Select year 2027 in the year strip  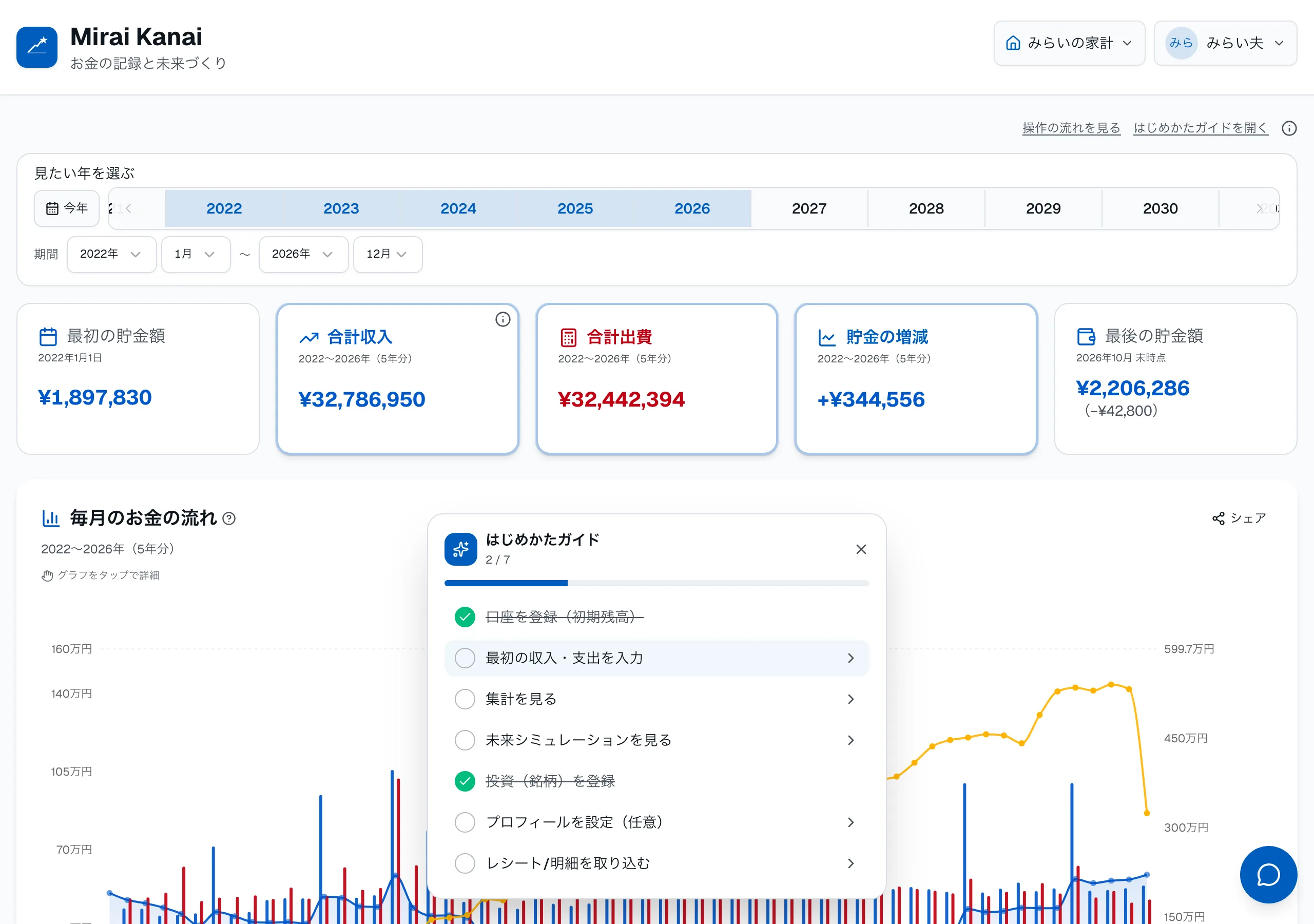pos(809,208)
